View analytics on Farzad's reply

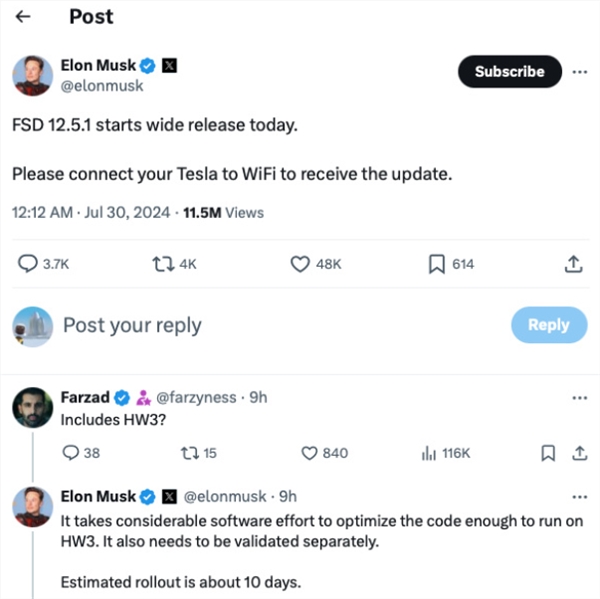click(428, 453)
